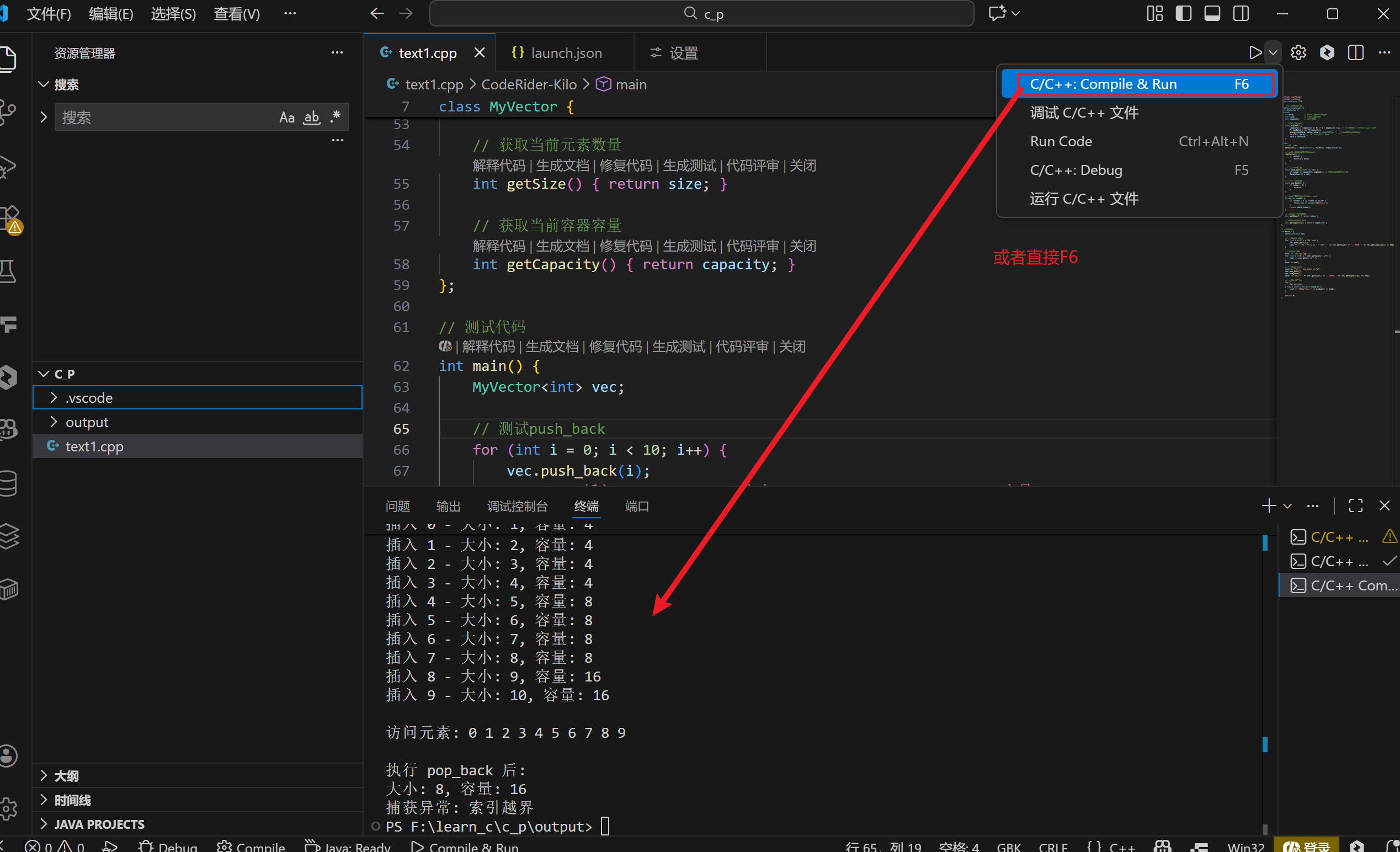Image resolution: width=1400 pixels, height=852 pixels.
Task: Maximize the terminal panel size
Action: 1356,505
